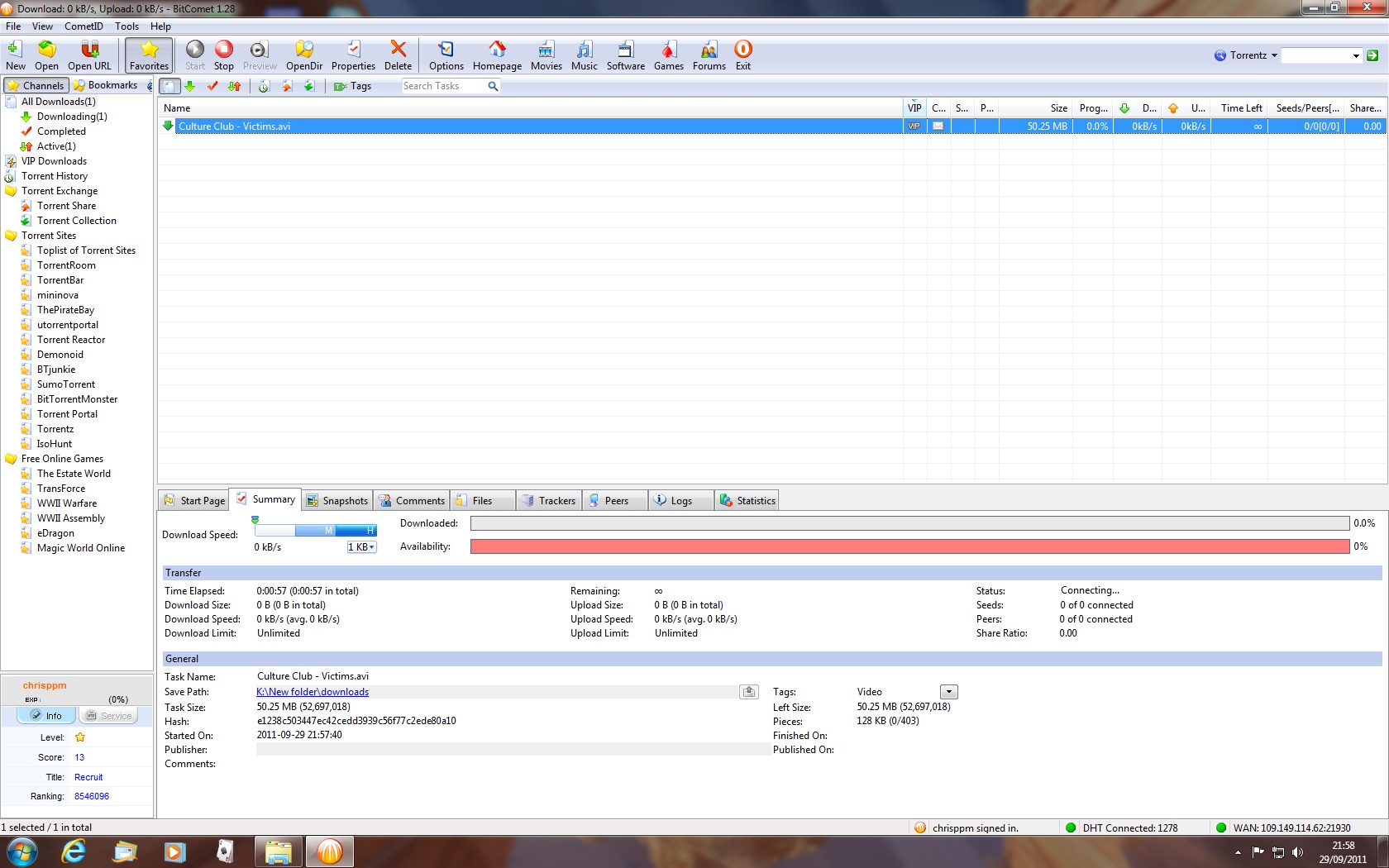
Task: Click the Music toolbar icon
Action: (x=584, y=55)
